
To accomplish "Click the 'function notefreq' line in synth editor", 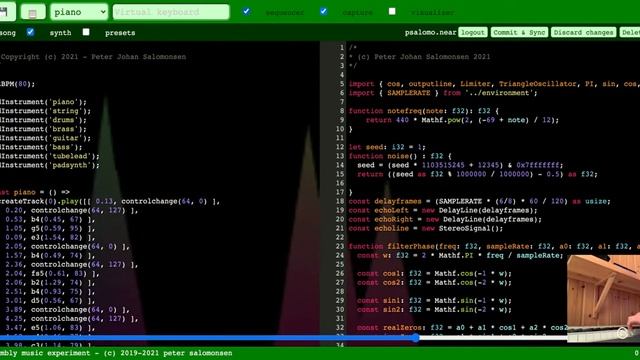I will pyautogui.click(x=424, y=111).
